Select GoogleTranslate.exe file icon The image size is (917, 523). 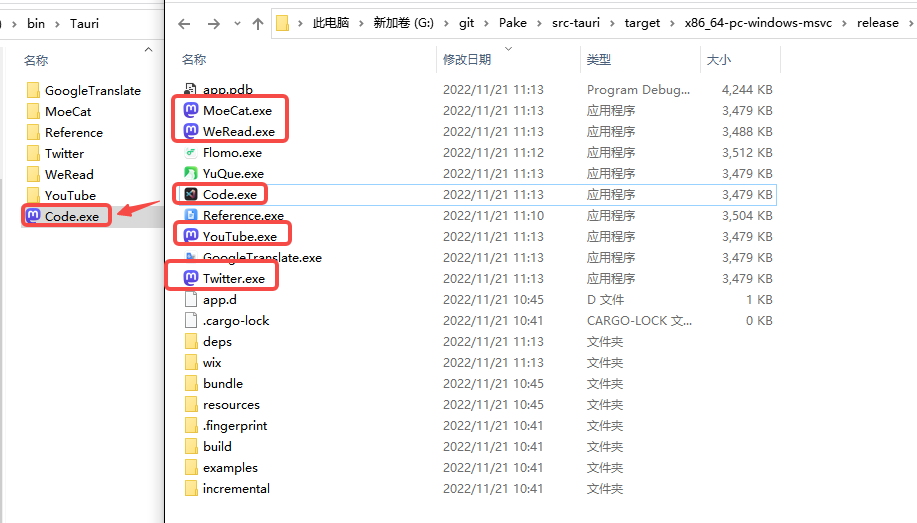(191, 257)
